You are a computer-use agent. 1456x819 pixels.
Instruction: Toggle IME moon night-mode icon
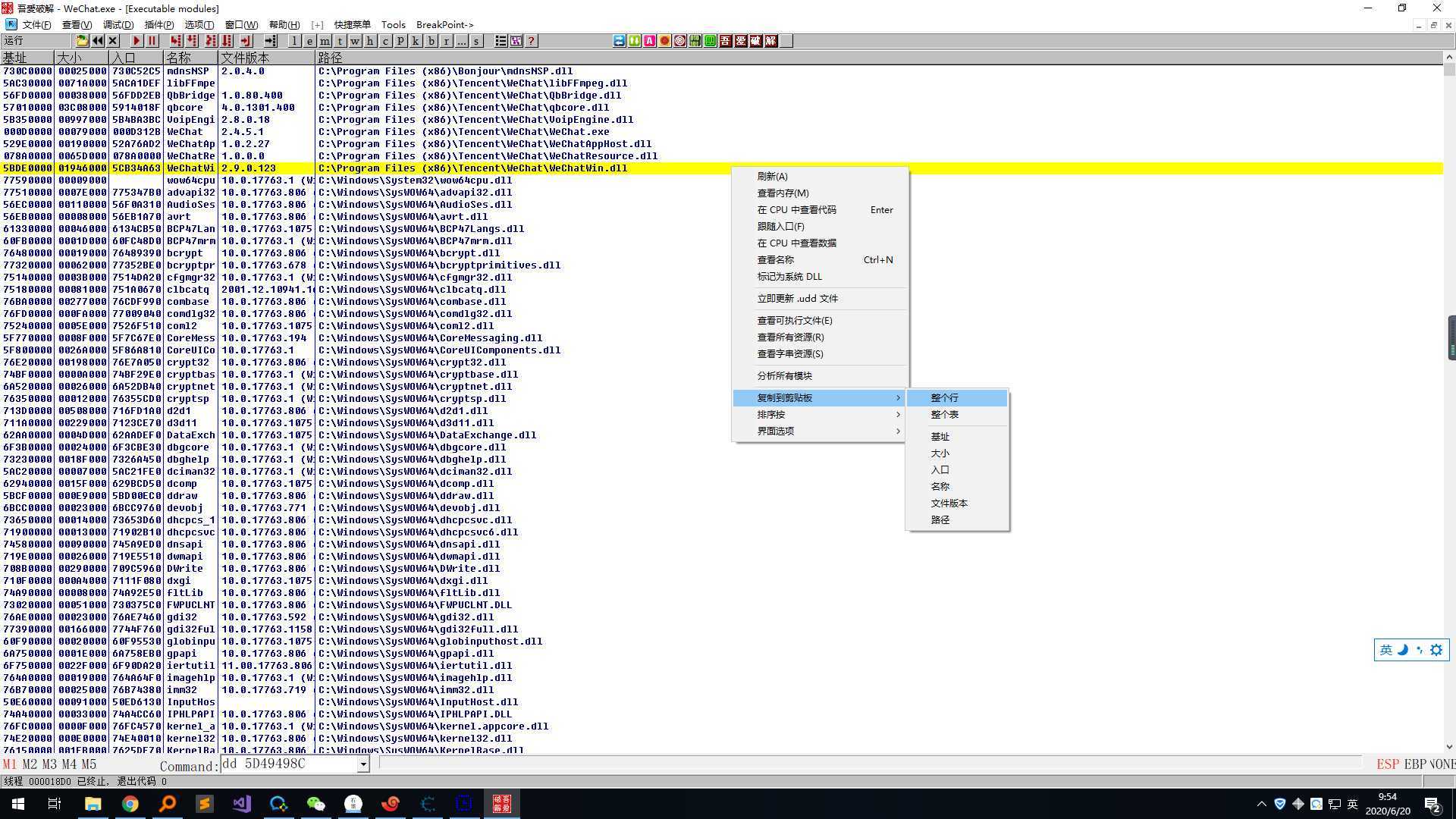[1403, 650]
